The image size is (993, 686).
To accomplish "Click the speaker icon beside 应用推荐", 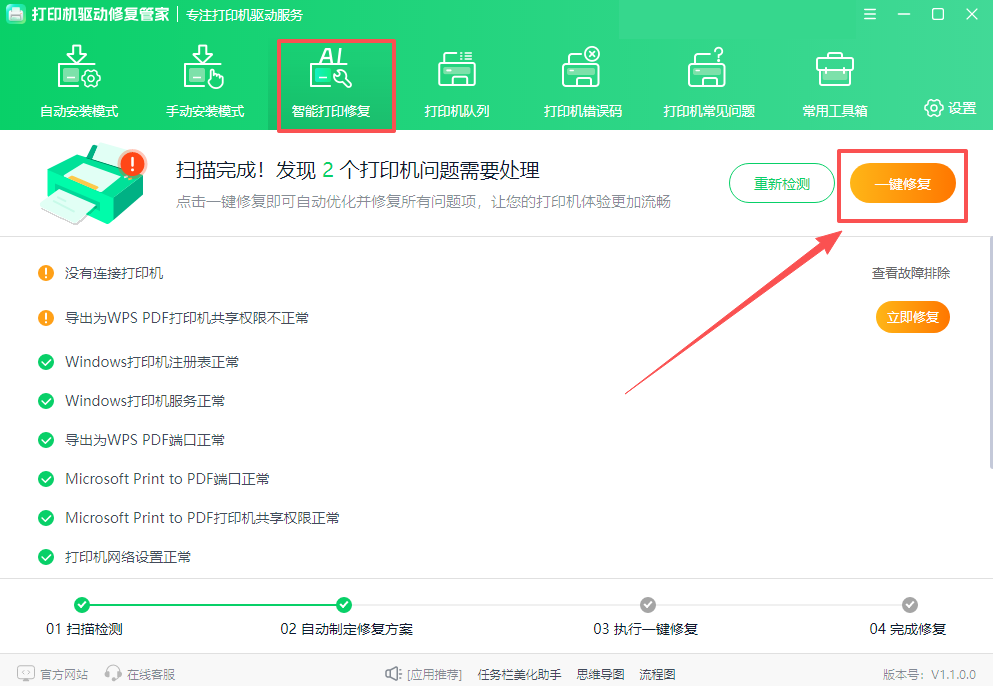I will [x=394, y=672].
